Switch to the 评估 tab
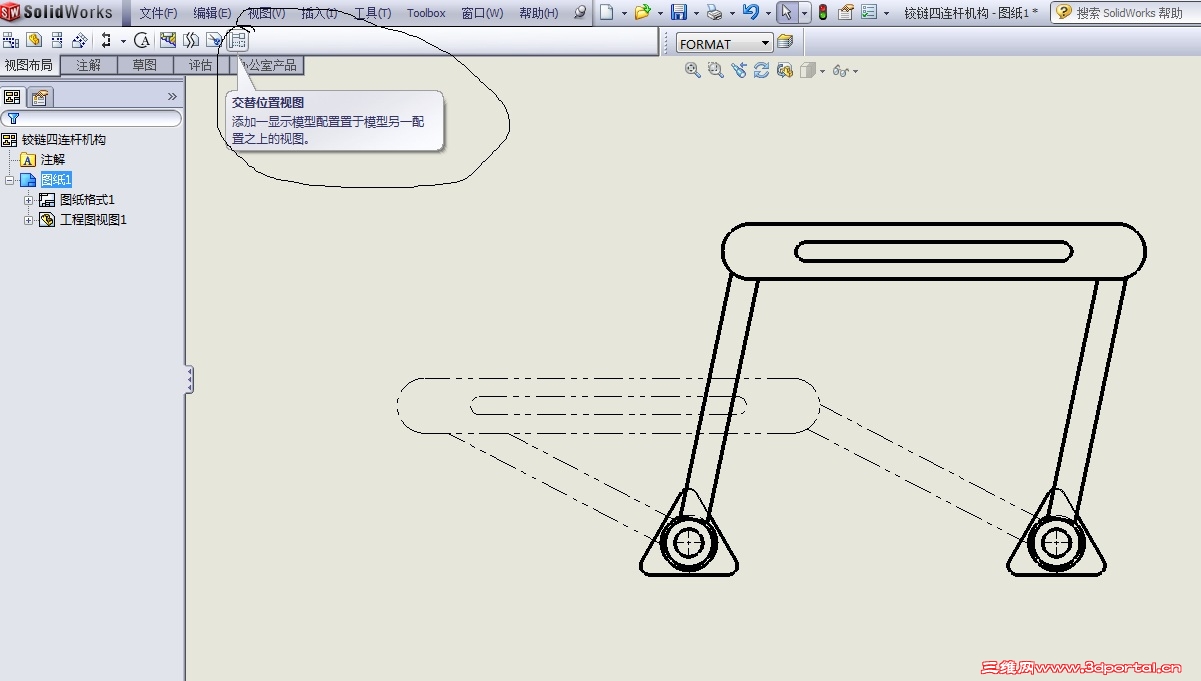Image resolution: width=1201 pixels, height=681 pixels. [201, 65]
